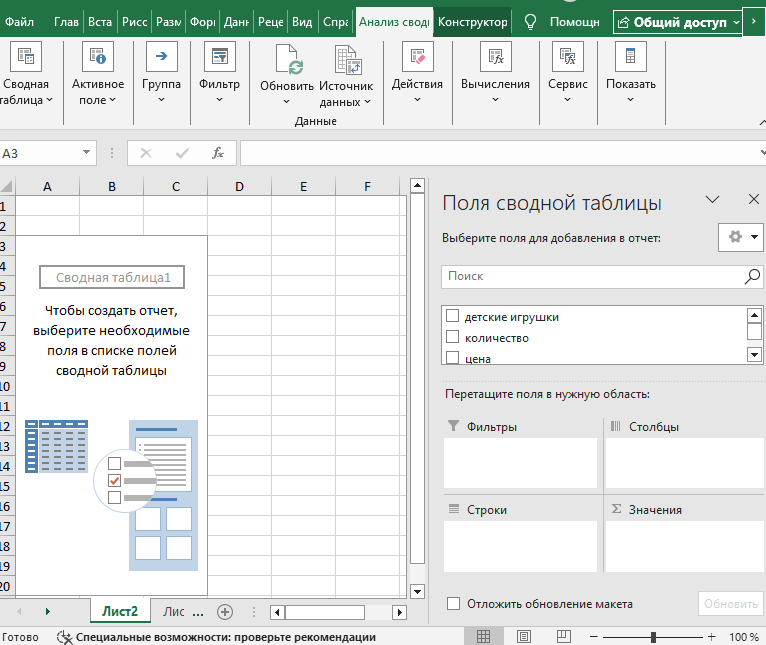This screenshot has width=766, height=645.
Task: Open the Активное поле ribbon group
Action: (98, 75)
